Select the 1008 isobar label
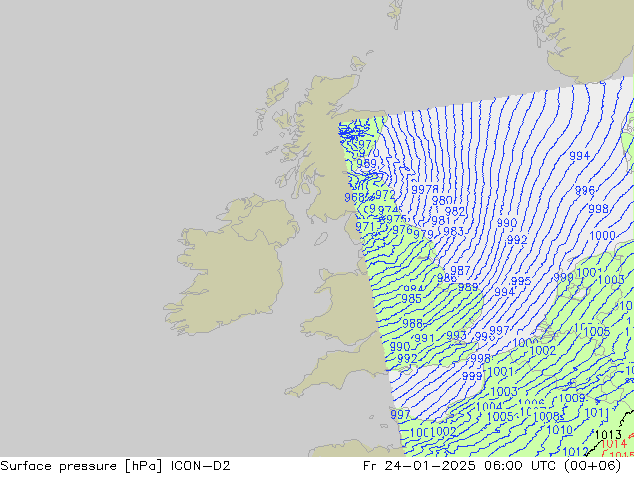 547,416
